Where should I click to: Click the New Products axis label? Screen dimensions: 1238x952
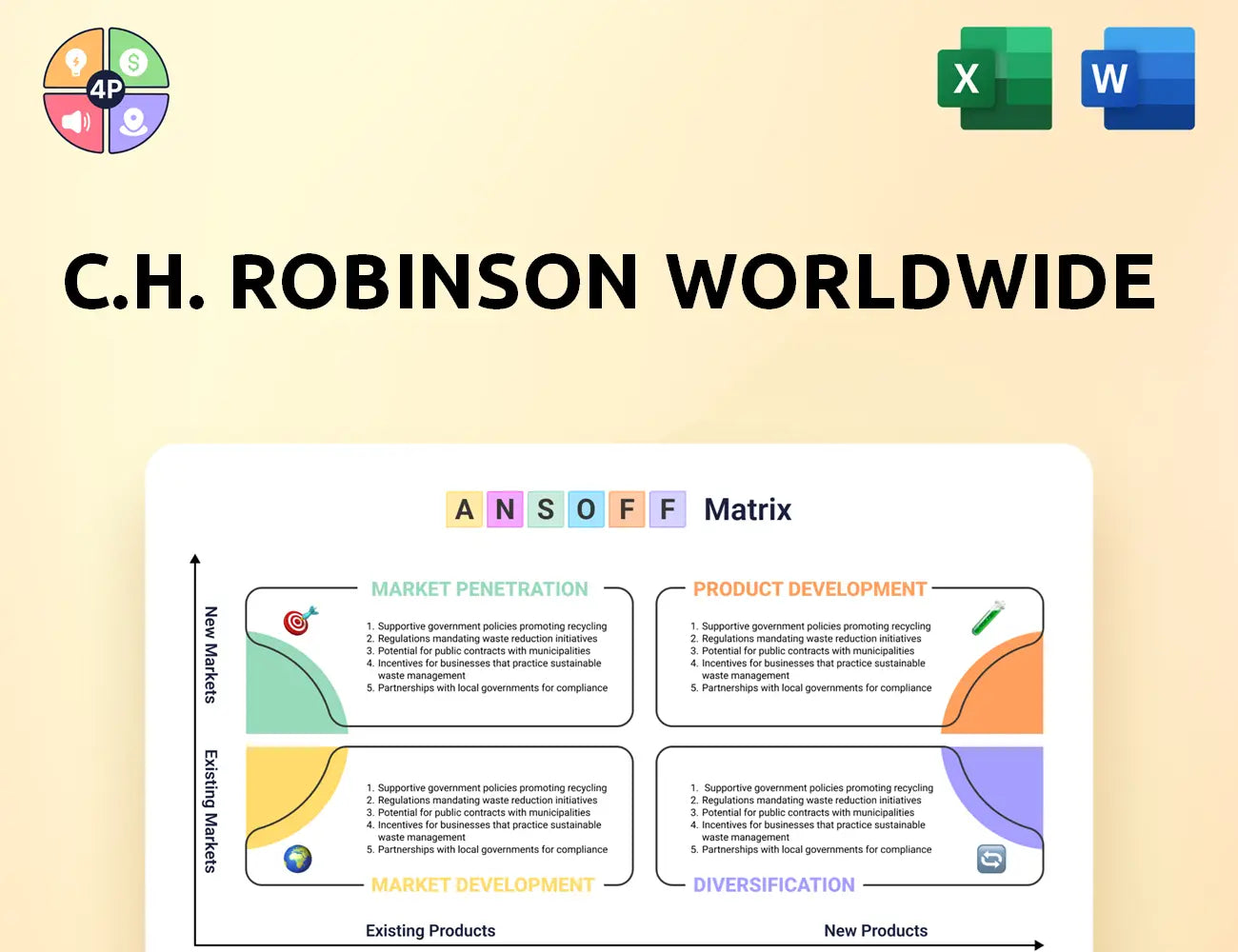(x=876, y=930)
